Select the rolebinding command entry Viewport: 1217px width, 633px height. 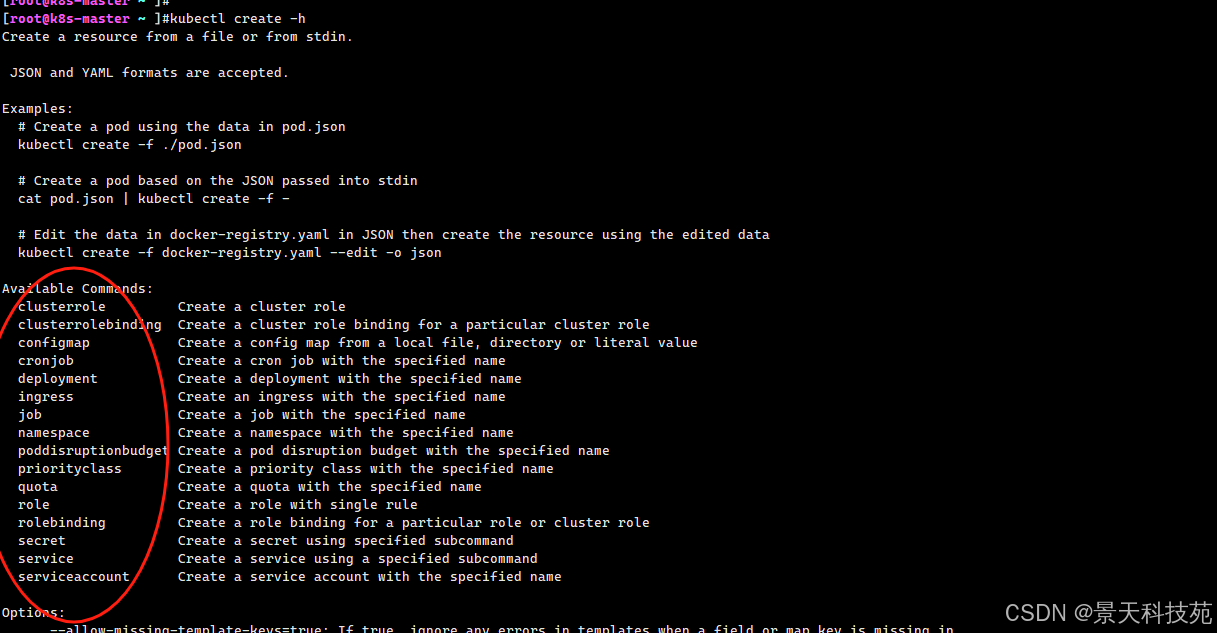(61, 523)
